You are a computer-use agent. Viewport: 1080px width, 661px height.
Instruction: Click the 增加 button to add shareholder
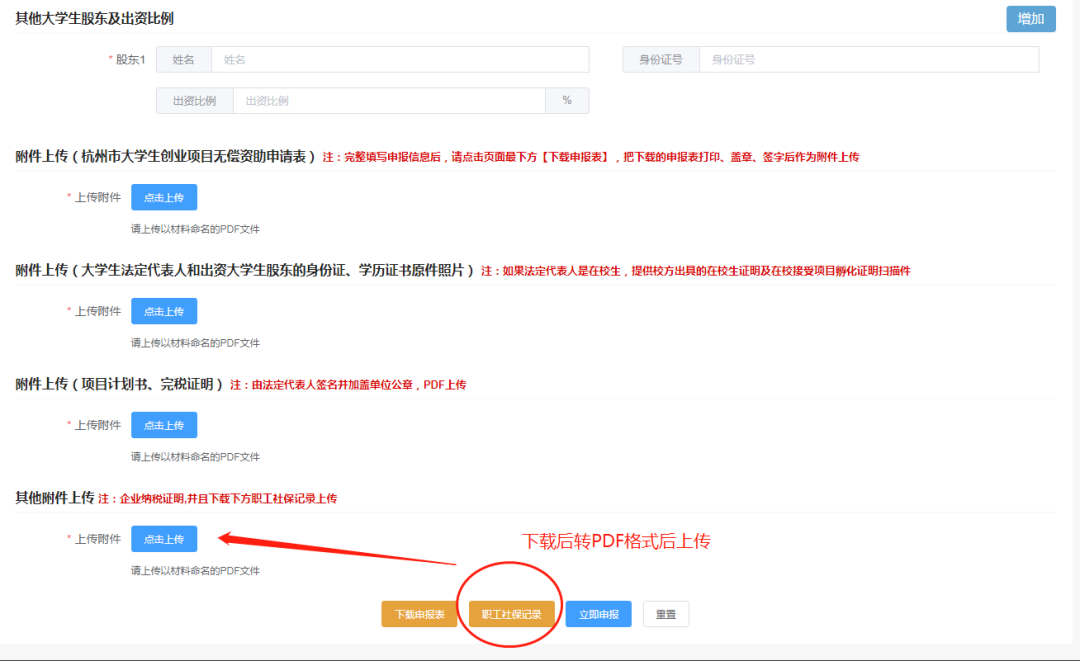click(1031, 18)
